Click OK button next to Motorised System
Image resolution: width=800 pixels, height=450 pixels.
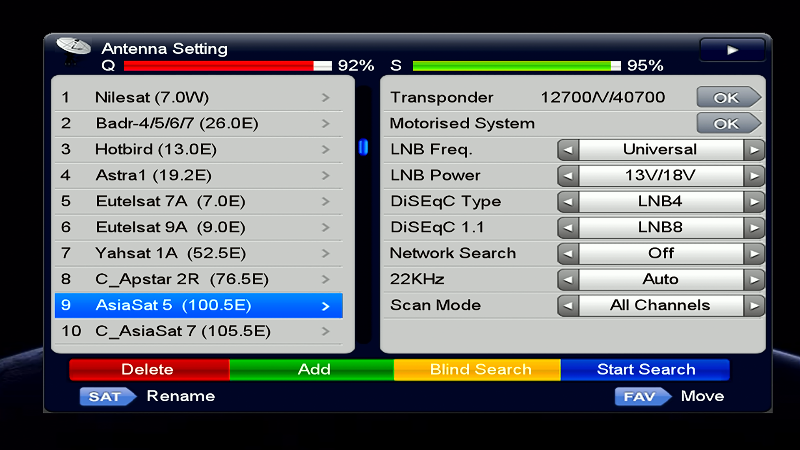pos(729,123)
